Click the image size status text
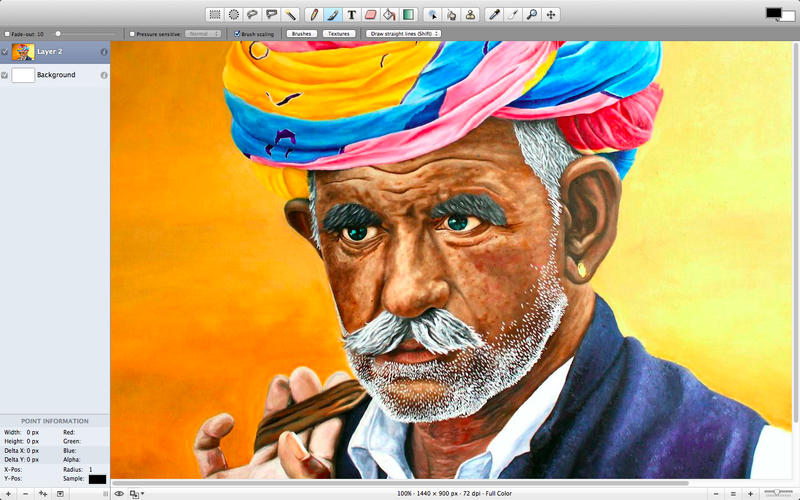This screenshot has width=800, height=500. [454, 493]
